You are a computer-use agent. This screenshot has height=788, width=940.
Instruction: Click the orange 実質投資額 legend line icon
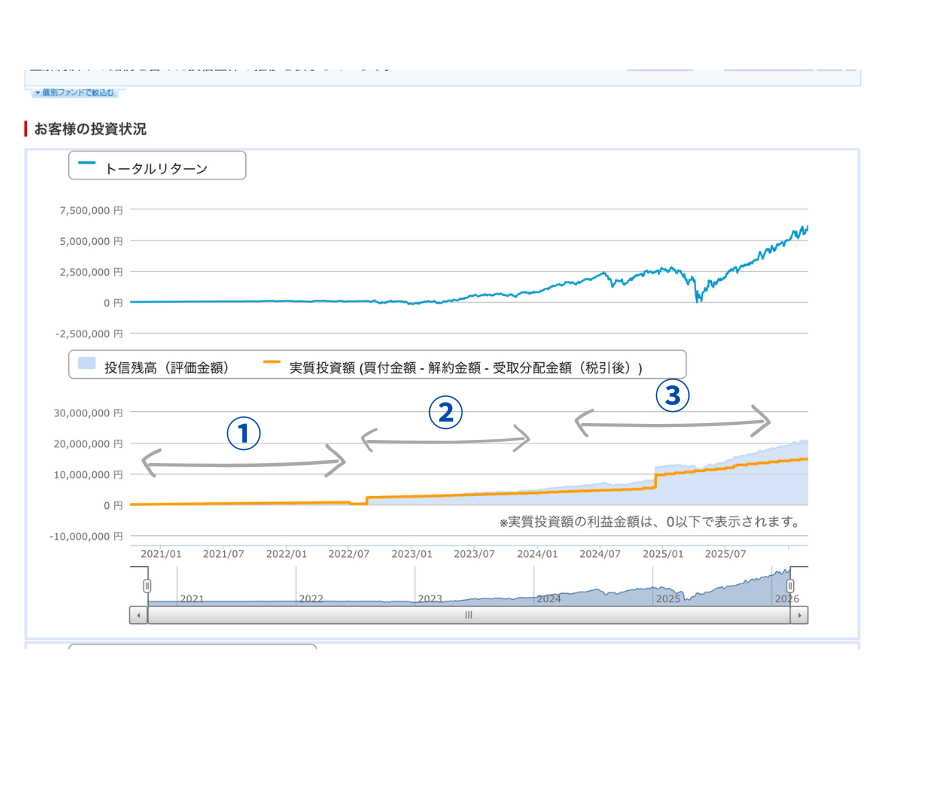(271, 363)
